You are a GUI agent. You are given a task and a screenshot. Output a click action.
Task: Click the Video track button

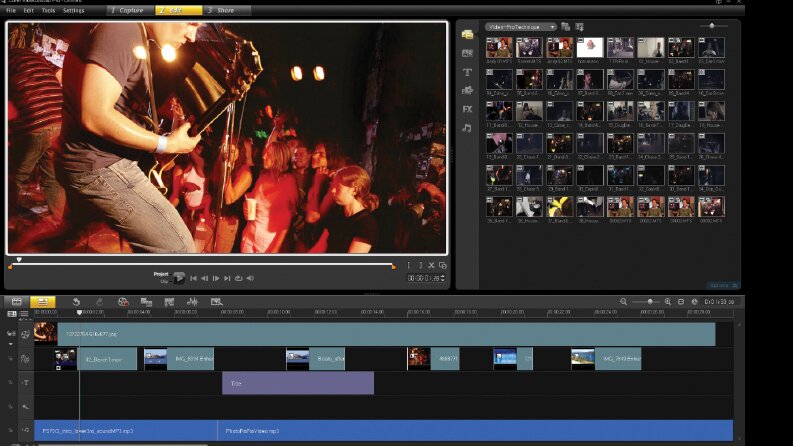click(x=25, y=334)
